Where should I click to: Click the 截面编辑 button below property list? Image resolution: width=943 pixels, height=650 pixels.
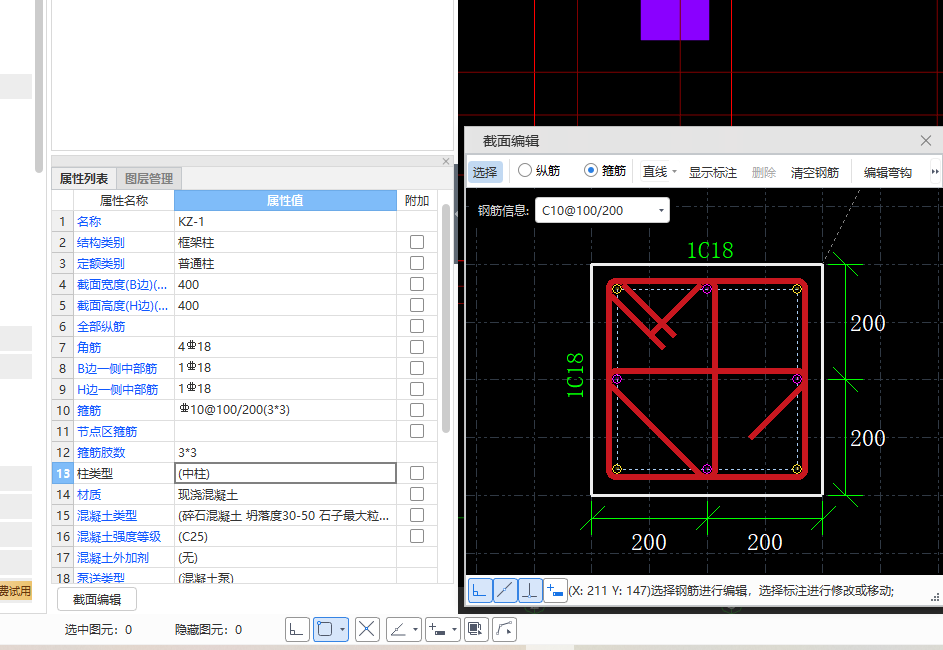97,599
